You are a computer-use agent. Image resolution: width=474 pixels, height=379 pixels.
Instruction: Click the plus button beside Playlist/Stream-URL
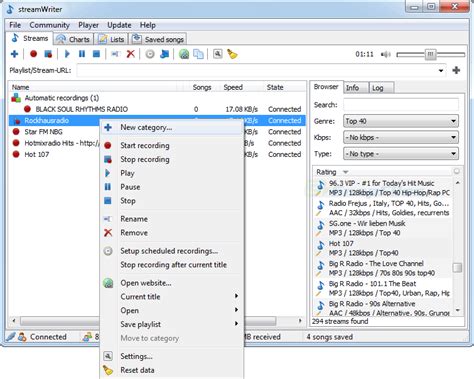point(456,70)
